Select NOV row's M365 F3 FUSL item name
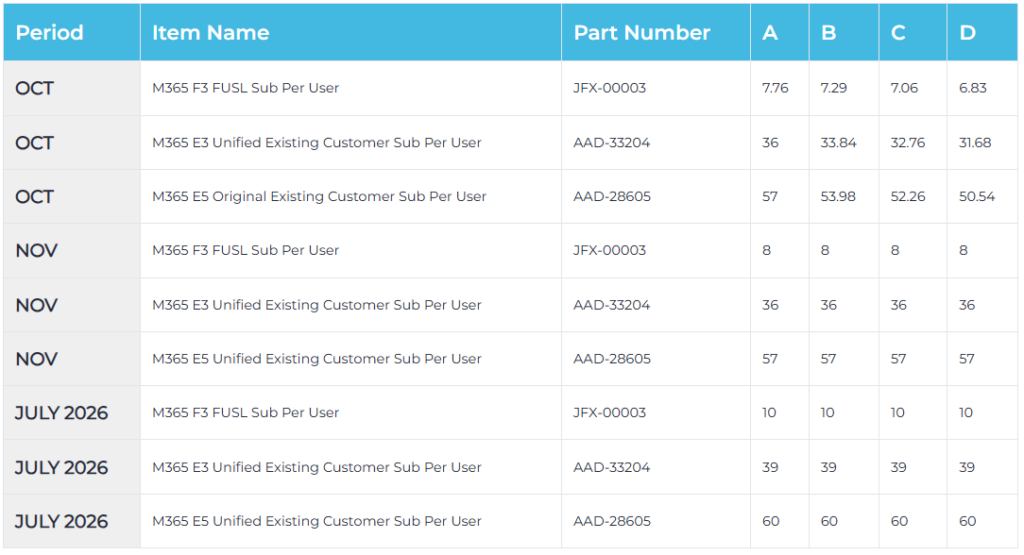This screenshot has width=1024, height=555. coord(245,250)
